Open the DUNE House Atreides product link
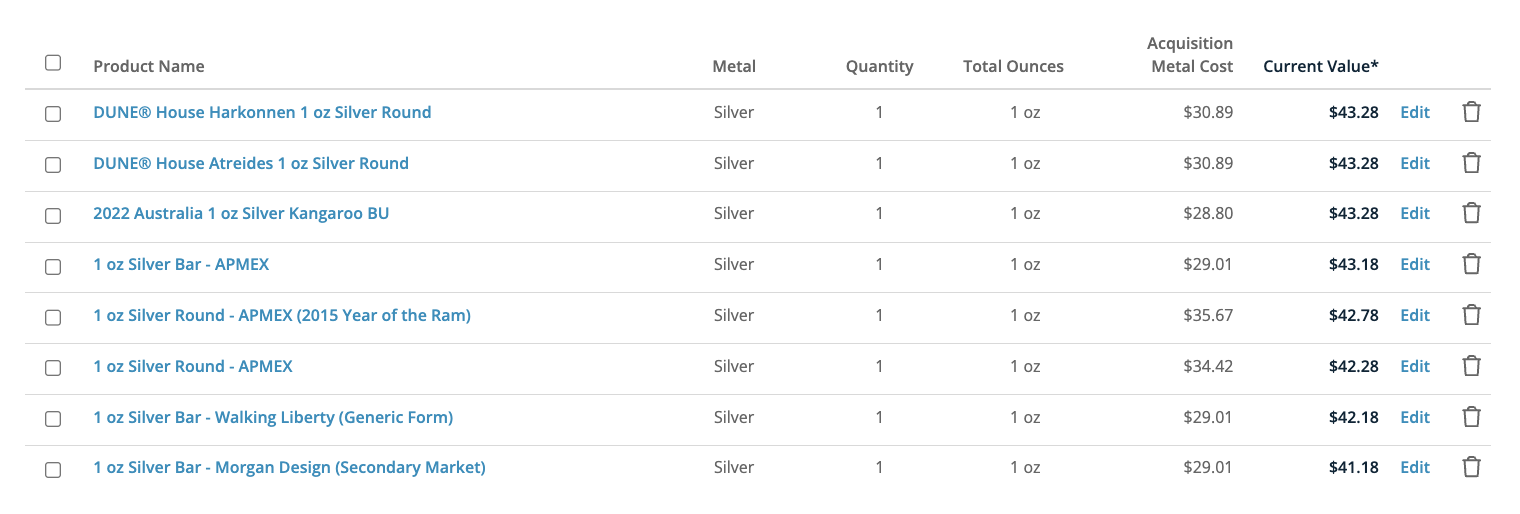 coord(251,163)
